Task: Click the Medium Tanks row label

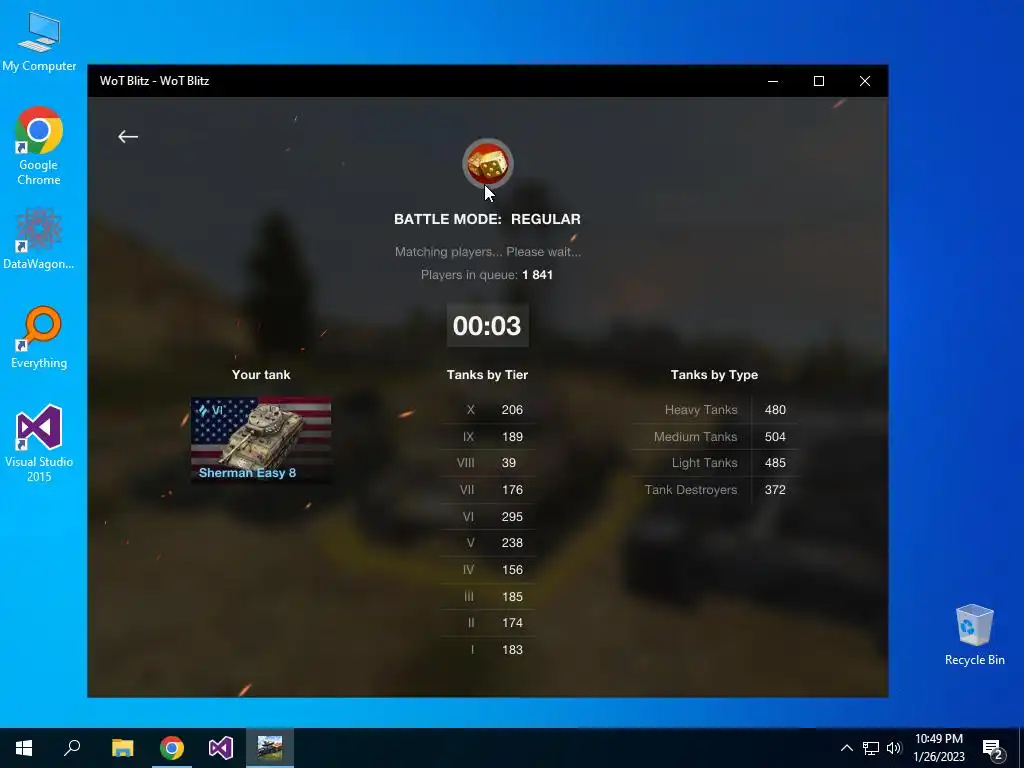Action: [x=696, y=437]
